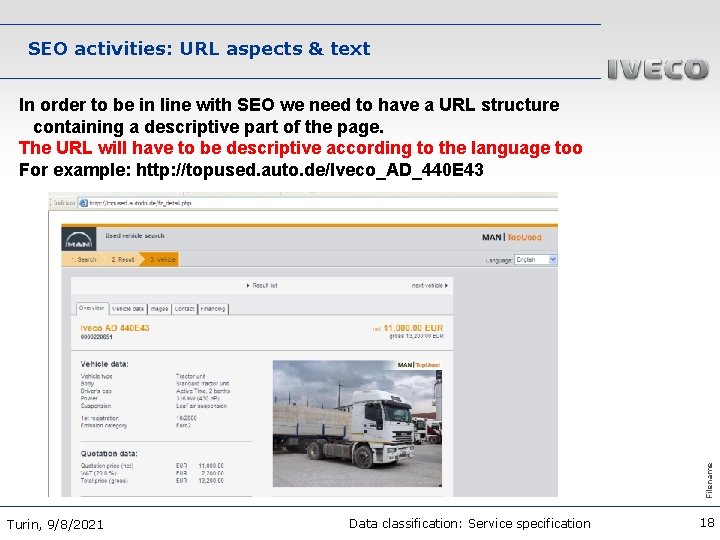Click 'Data classification: Service specification' footer
This screenshot has width=720, height=540.
click(470, 523)
